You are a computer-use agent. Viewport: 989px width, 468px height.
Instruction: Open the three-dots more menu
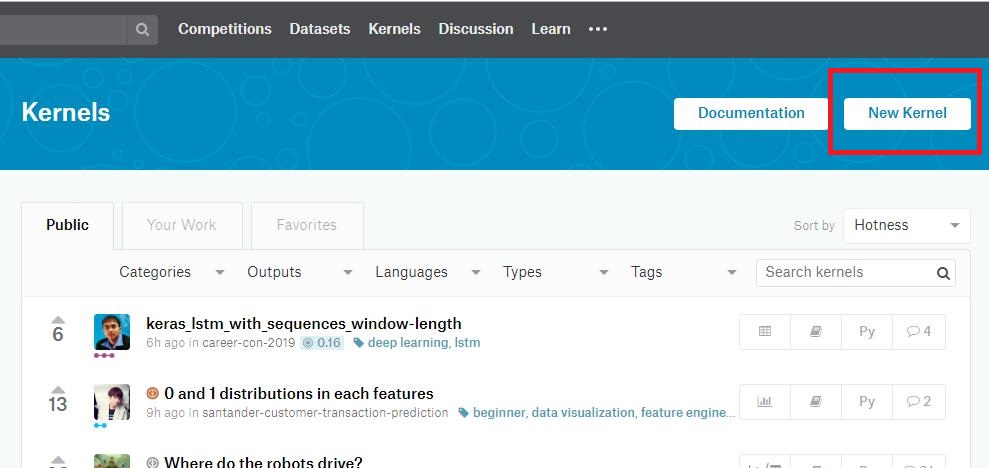pyautogui.click(x=597, y=29)
